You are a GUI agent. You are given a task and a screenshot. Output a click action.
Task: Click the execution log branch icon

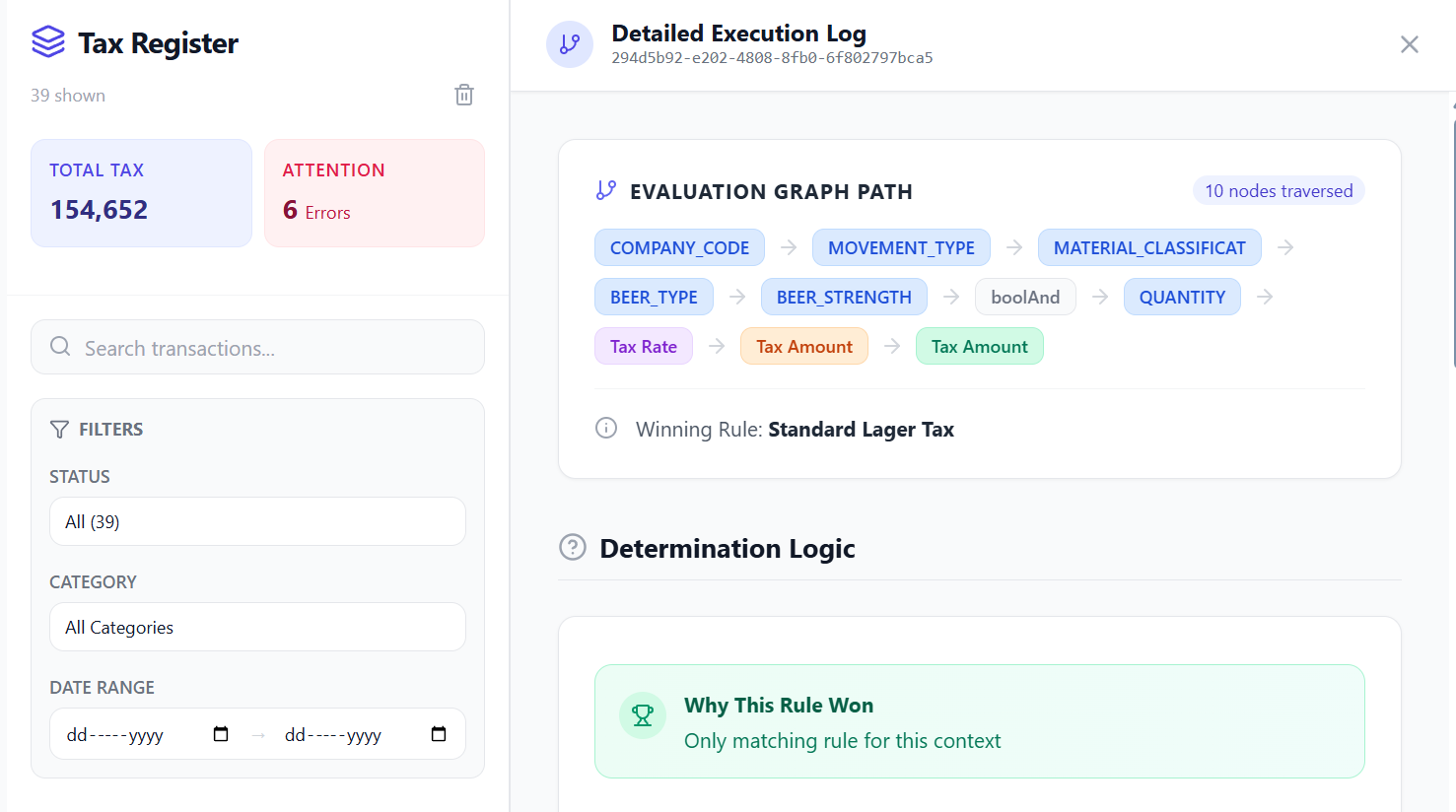click(570, 44)
